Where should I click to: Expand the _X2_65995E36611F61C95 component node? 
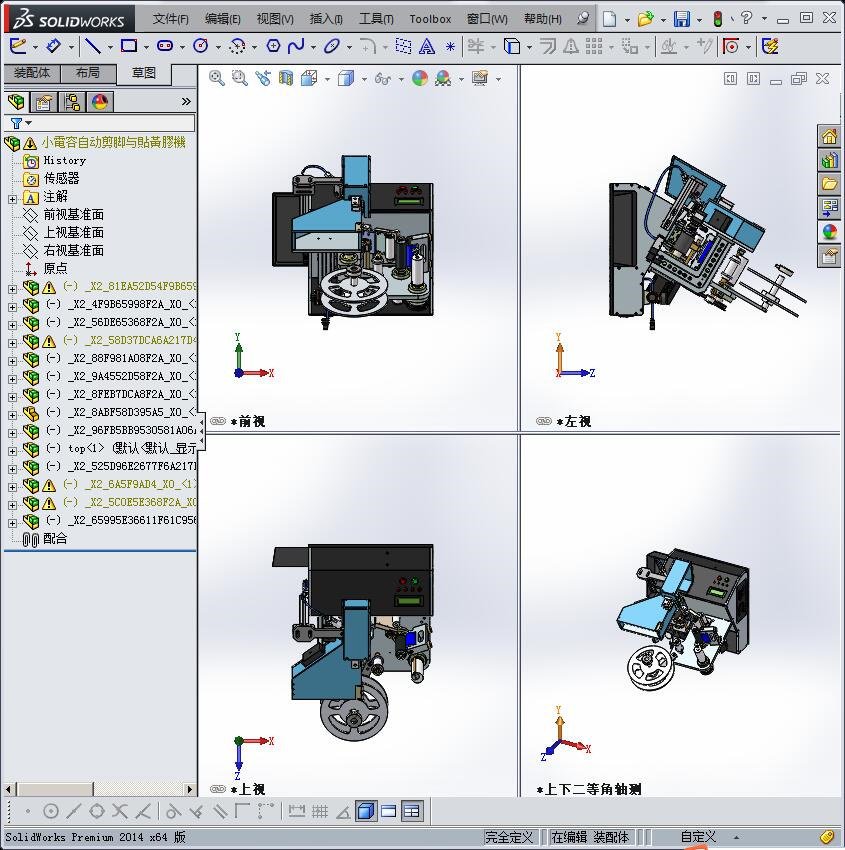[x=12, y=523]
